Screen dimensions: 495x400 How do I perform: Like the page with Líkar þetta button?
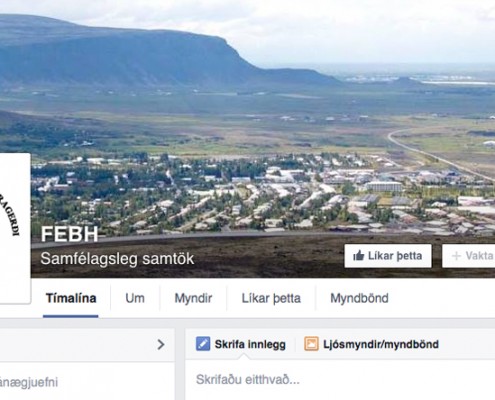388,256
